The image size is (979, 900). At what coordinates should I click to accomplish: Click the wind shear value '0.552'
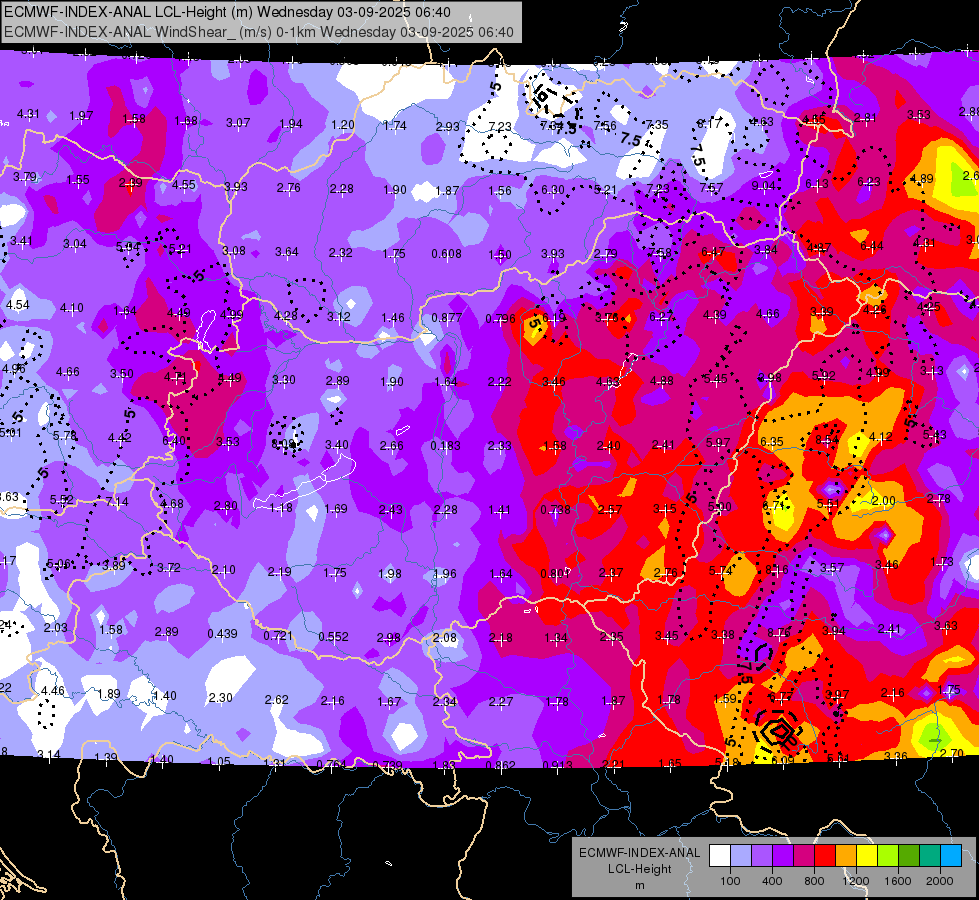coord(333,636)
